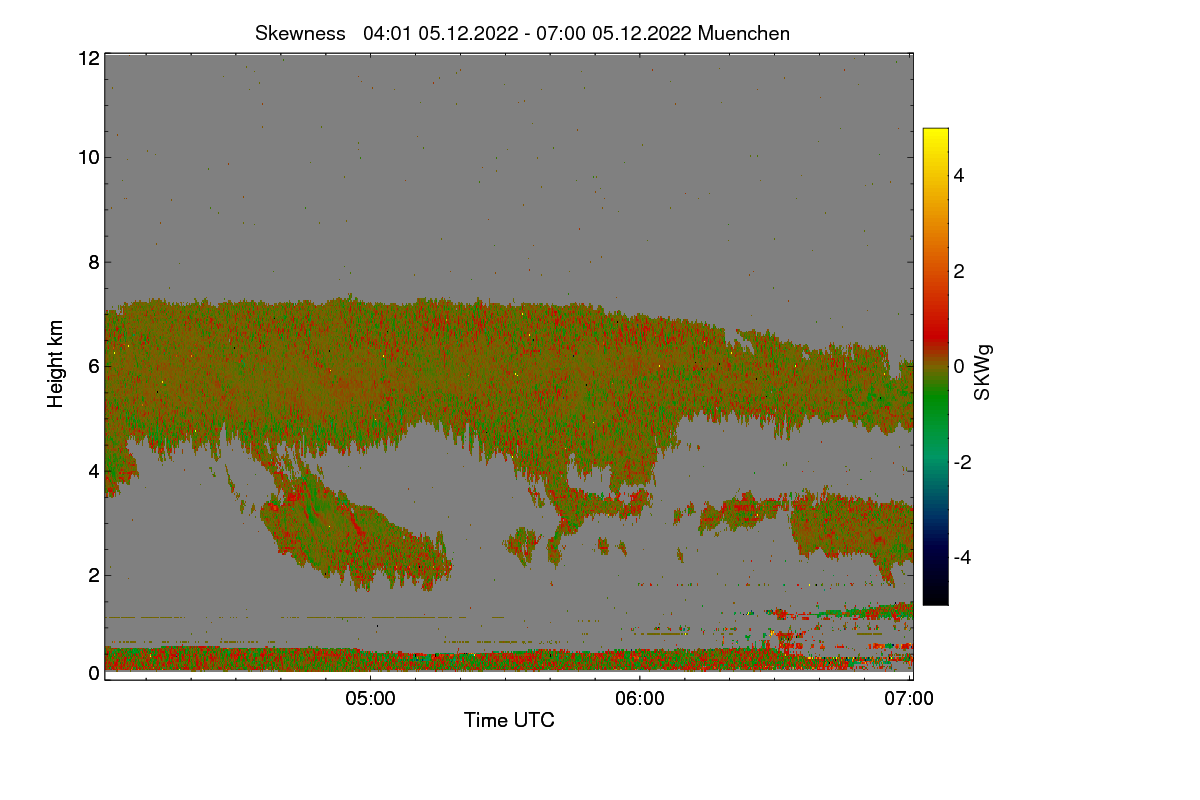Click the 07:00 time tick label
The height and width of the screenshot is (800, 1200).
[x=910, y=699]
